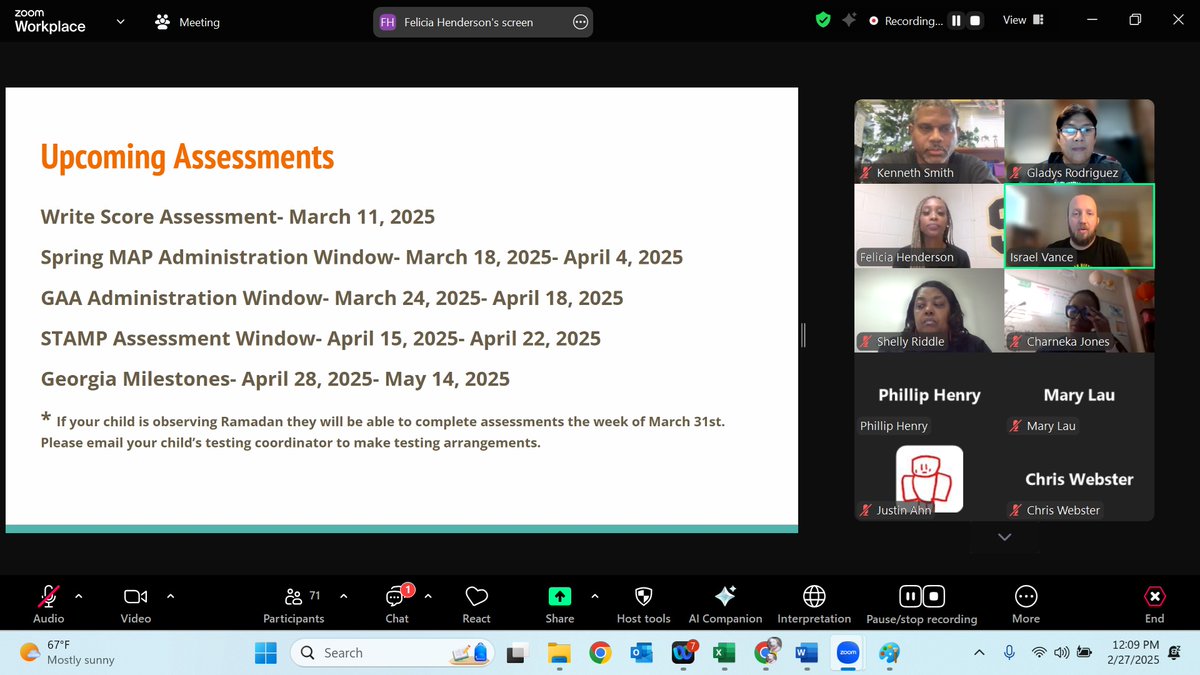Click the red End meeting button
Screen dimensions: 1200x675
(1154, 603)
